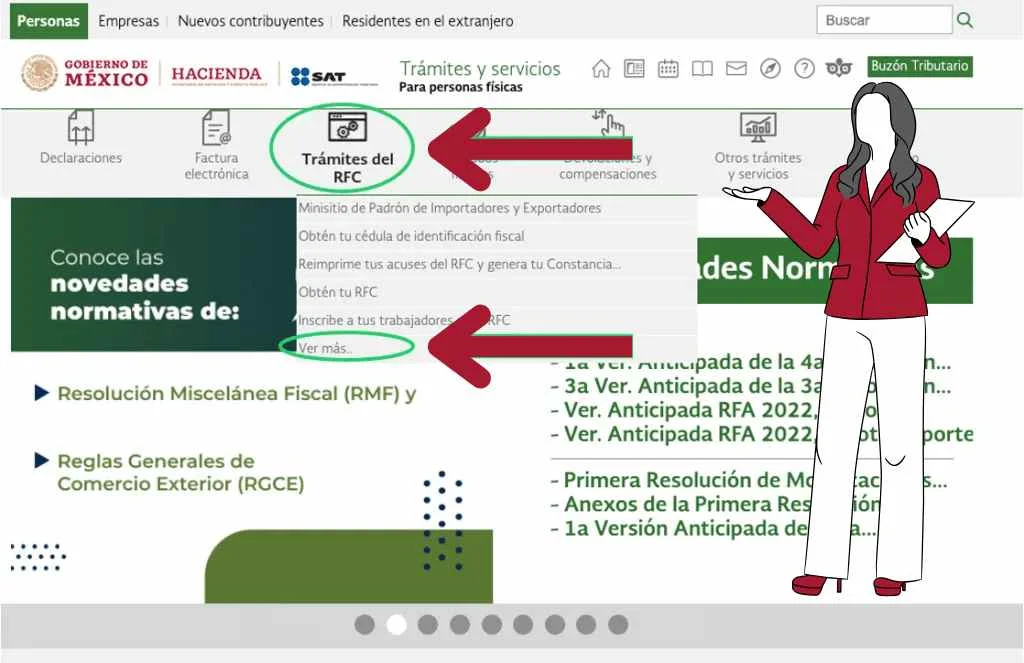Screen dimensions: 1024x663
Task: Select Reimprime tus acuses del RFC entry
Action: coord(496,264)
